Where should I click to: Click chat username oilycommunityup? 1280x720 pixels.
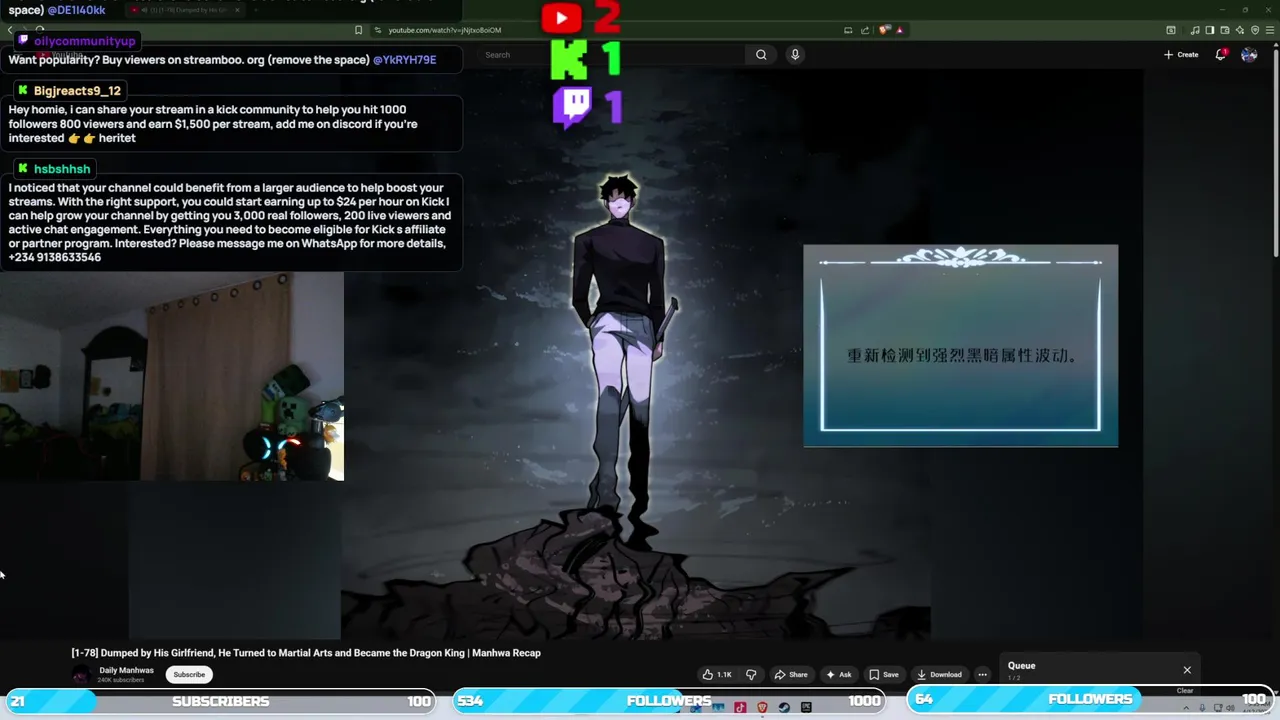click(x=84, y=41)
